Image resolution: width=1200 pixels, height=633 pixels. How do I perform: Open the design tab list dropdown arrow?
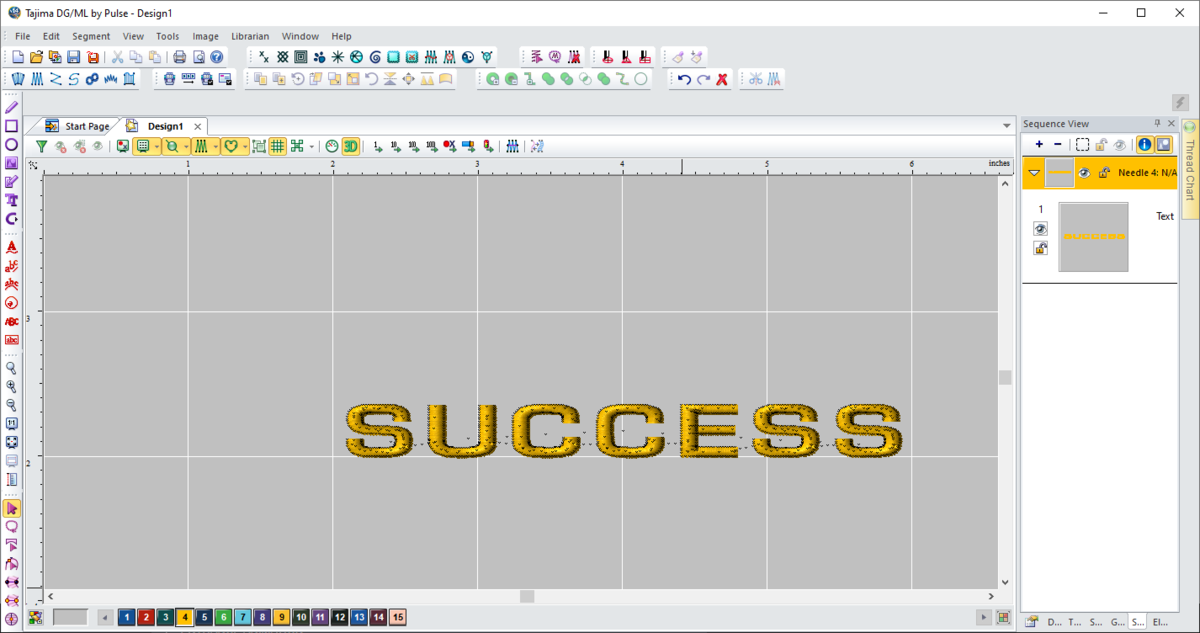[x=1007, y=125]
